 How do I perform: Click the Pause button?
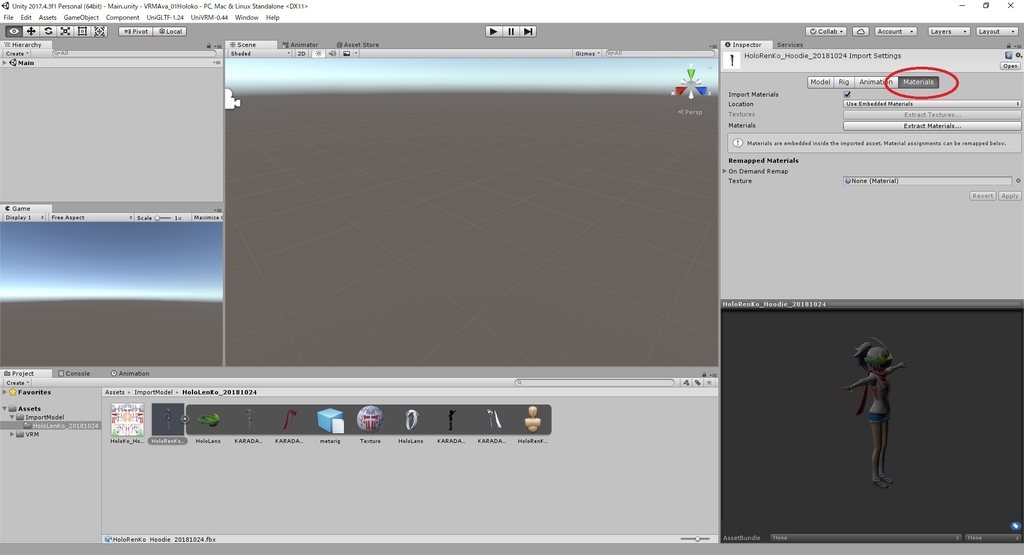511,31
